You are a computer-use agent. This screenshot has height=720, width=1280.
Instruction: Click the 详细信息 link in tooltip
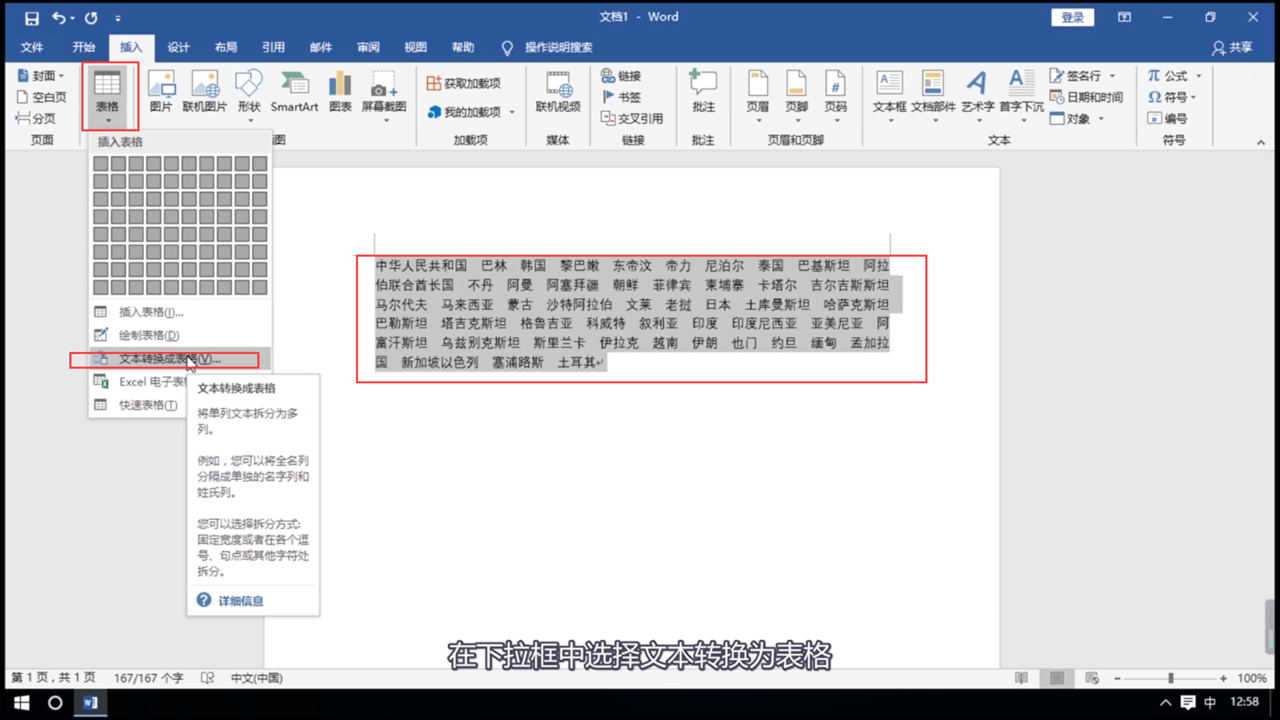(x=241, y=601)
